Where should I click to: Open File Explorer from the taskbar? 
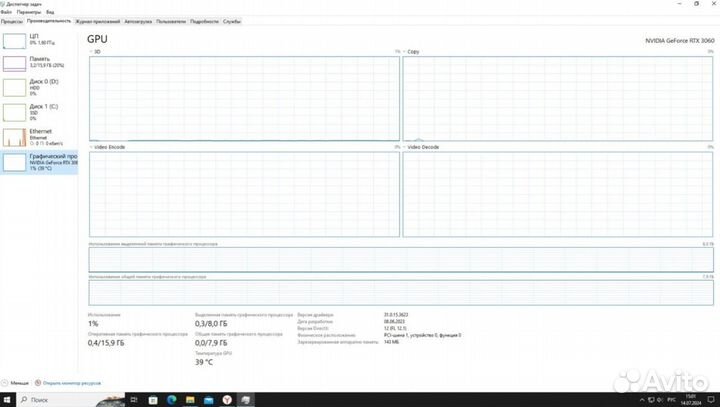(x=190, y=400)
